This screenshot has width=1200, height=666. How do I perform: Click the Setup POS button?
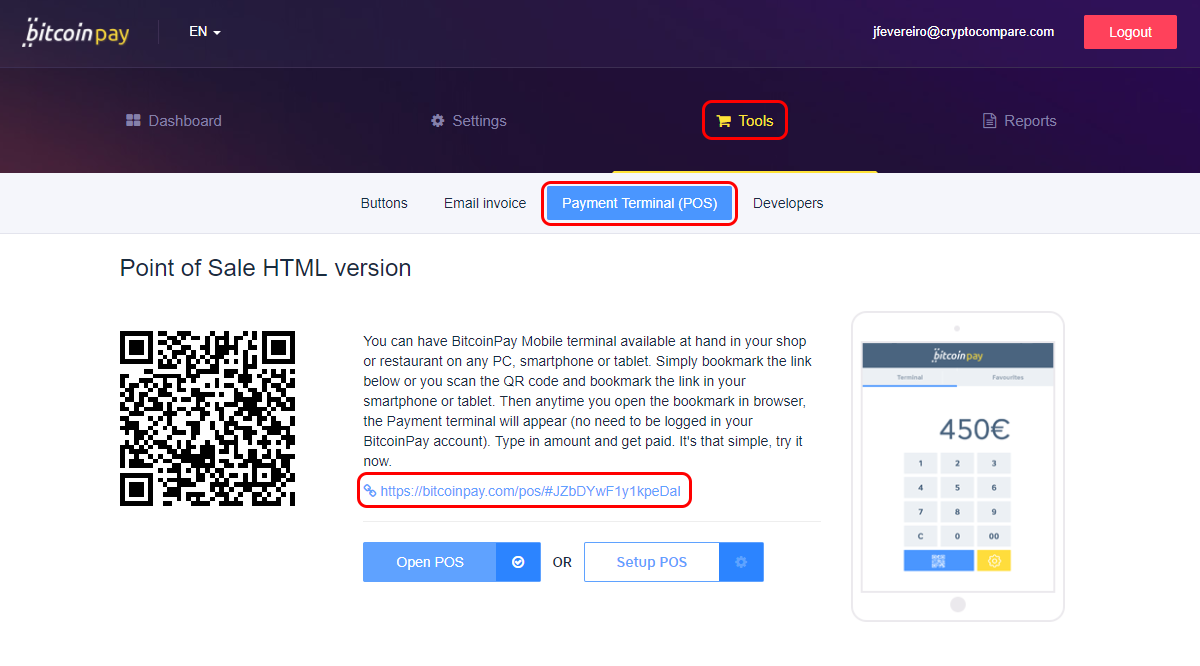(674, 562)
